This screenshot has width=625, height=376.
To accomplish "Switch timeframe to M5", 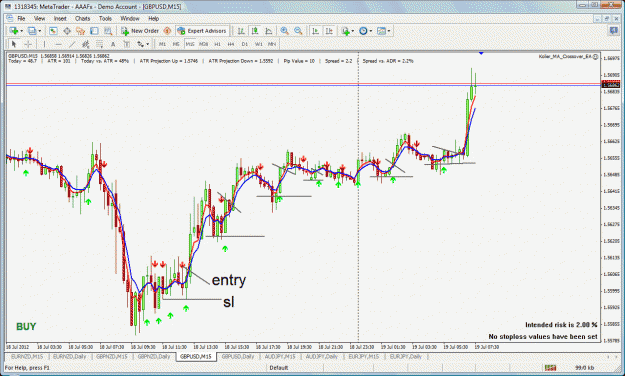I will point(176,44).
